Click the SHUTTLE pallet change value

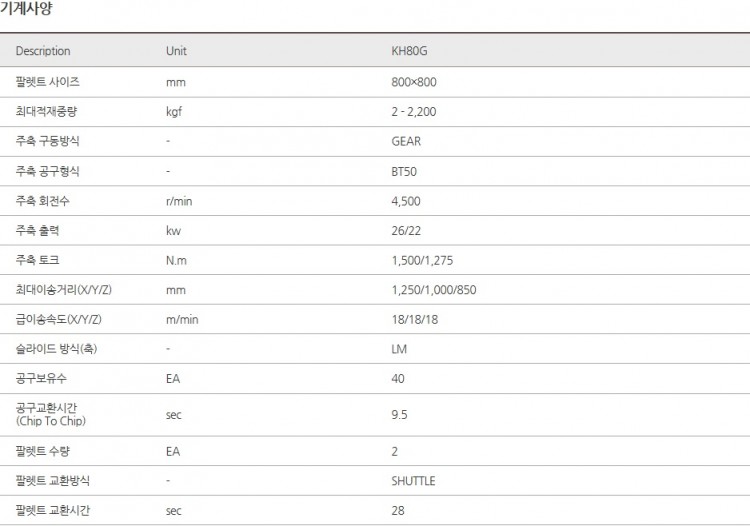(413, 481)
